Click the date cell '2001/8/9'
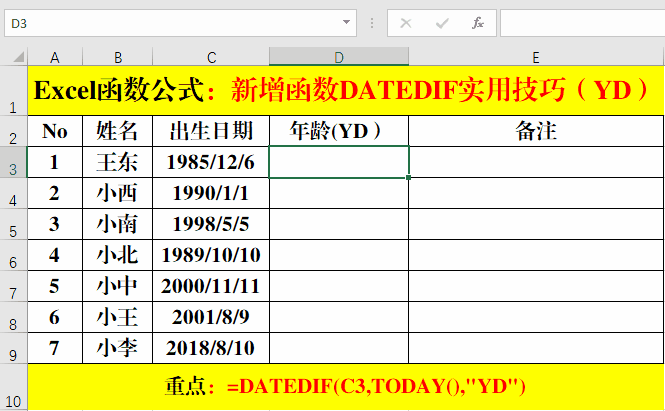The width and height of the screenshot is (665, 411). (211, 317)
